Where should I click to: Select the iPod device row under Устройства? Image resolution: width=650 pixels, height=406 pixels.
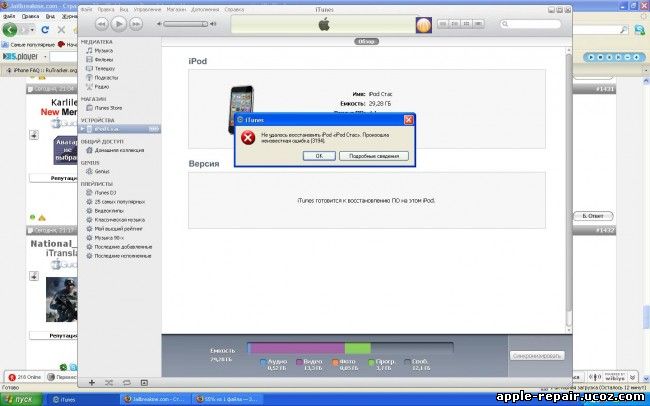point(119,129)
